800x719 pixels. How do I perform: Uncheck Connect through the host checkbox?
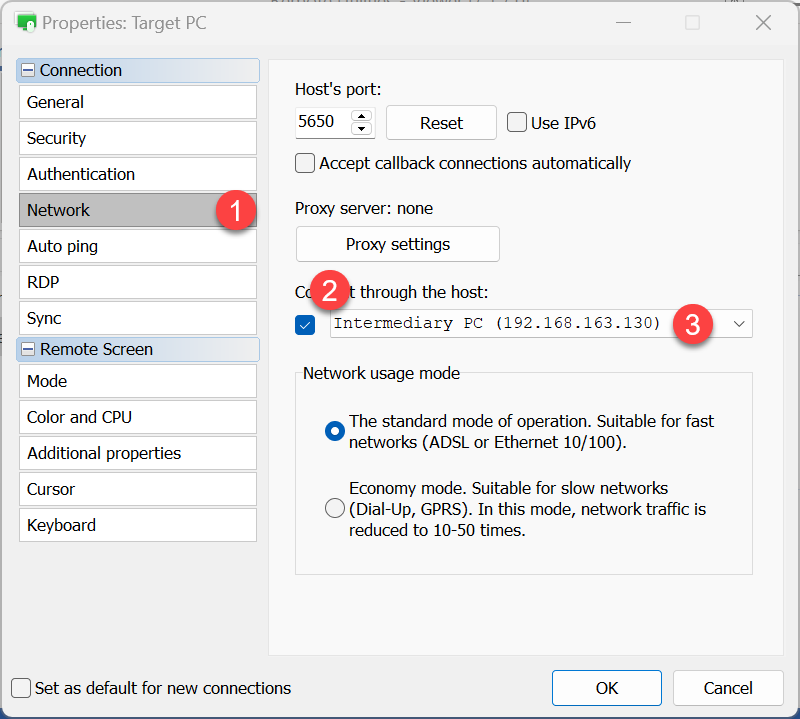(x=306, y=324)
